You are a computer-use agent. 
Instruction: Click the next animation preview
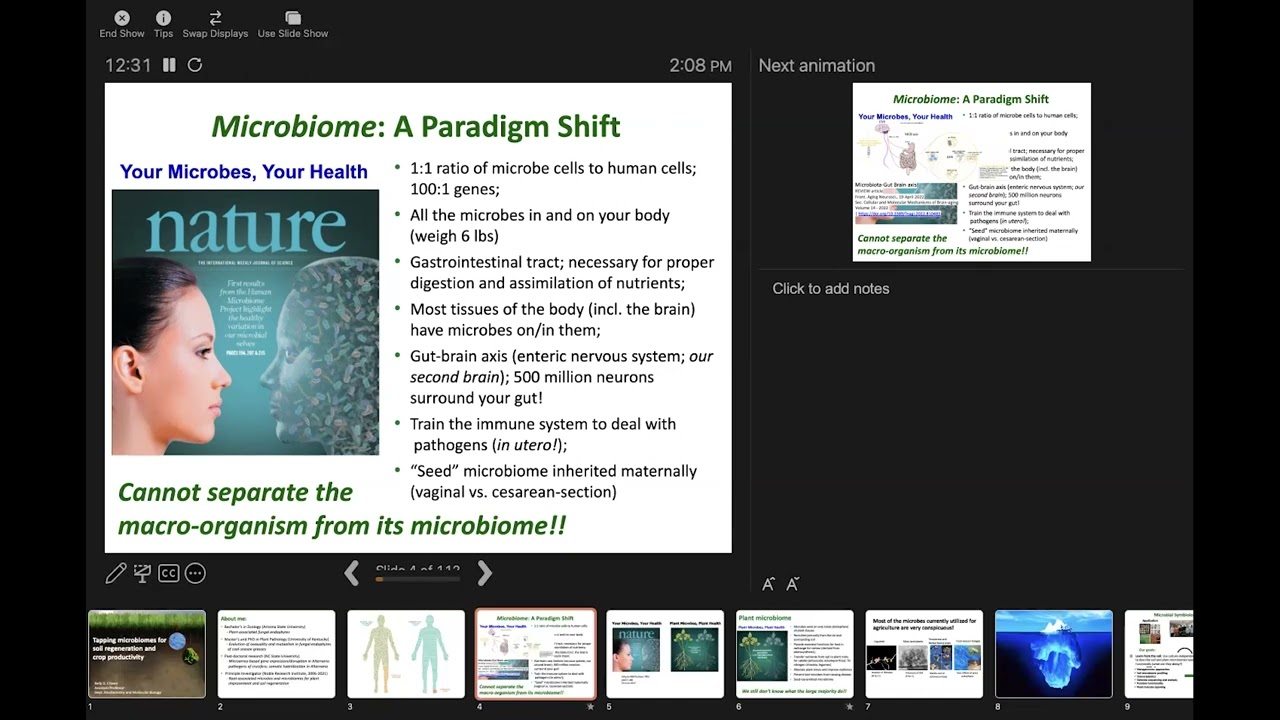pyautogui.click(x=971, y=172)
